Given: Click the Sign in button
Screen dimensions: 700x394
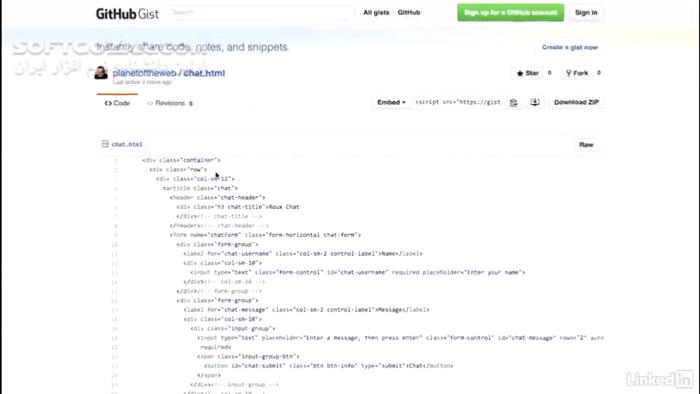Looking at the screenshot, I should click(x=586, y=12).
